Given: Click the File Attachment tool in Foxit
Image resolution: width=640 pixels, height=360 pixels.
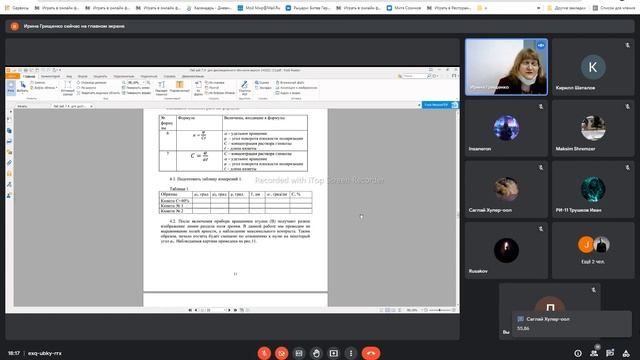Looking at the screenshot, I should (x=290, y=82).
